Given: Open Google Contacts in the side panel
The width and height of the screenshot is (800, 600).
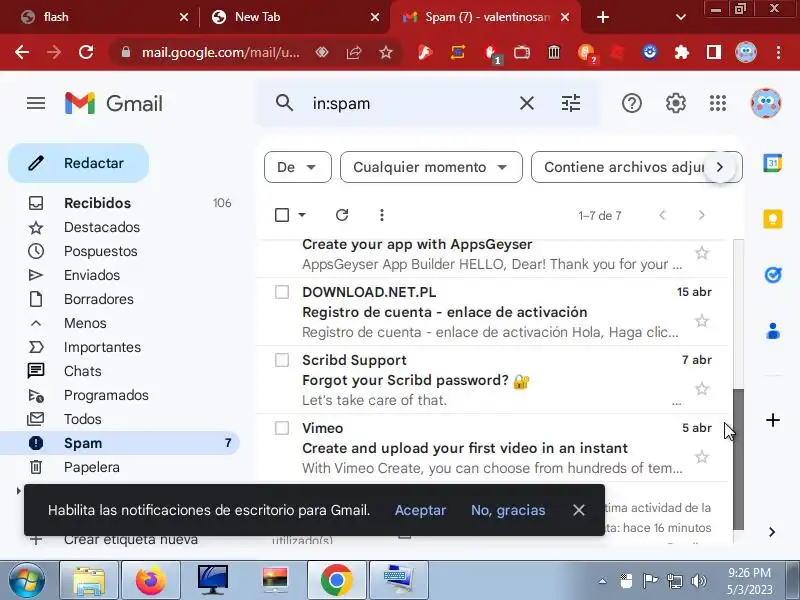Looking at the screenshot, I should pyautogui.click(x=772, y=331).
